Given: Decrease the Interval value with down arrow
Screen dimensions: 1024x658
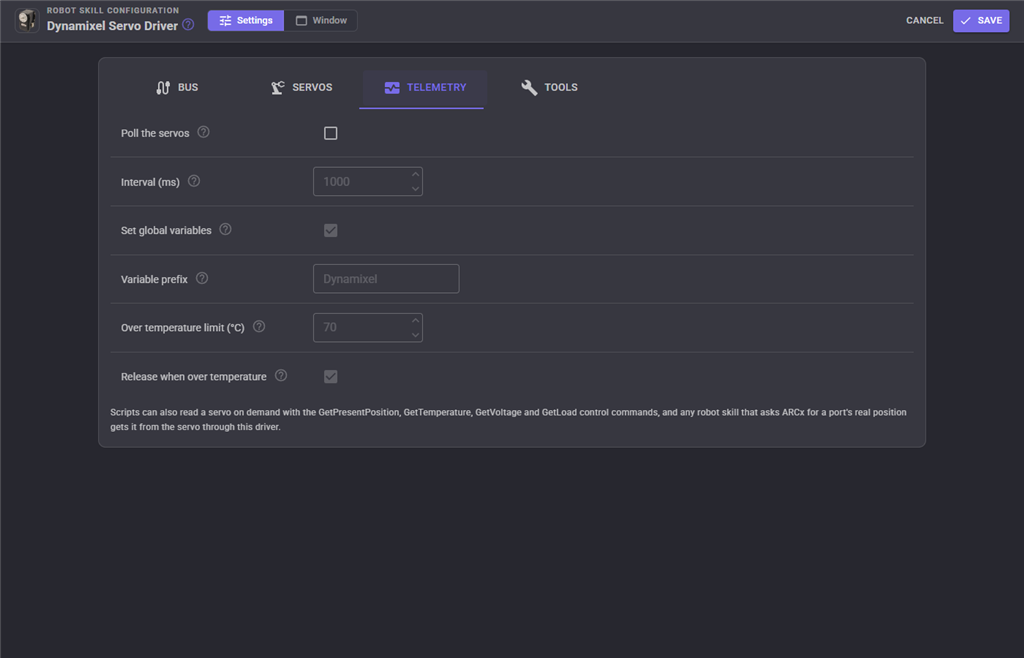Looking at the screenshot, I should coord(415,189).
